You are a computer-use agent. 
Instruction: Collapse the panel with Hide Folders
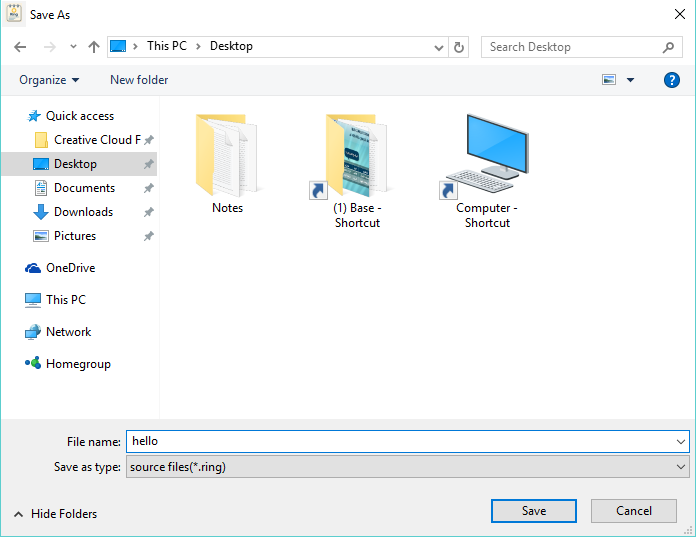pyautogui.click(x=55, y=514)
